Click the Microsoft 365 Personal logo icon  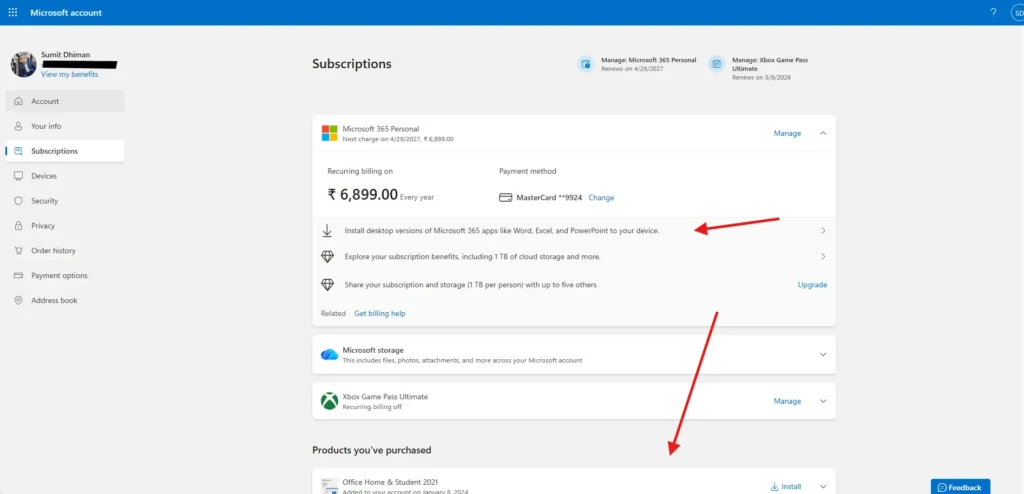[x=329, y=133]
